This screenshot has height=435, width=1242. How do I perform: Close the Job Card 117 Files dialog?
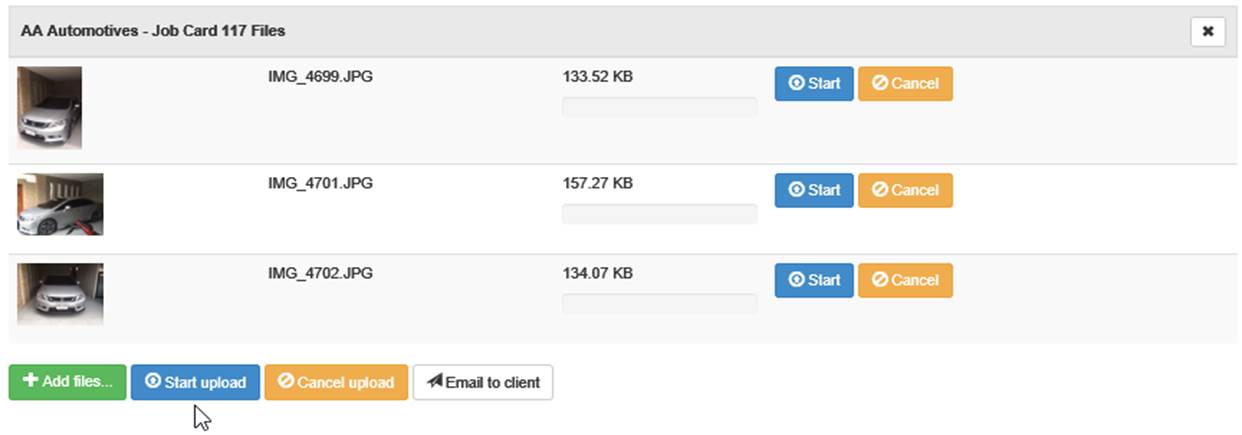1208,32
